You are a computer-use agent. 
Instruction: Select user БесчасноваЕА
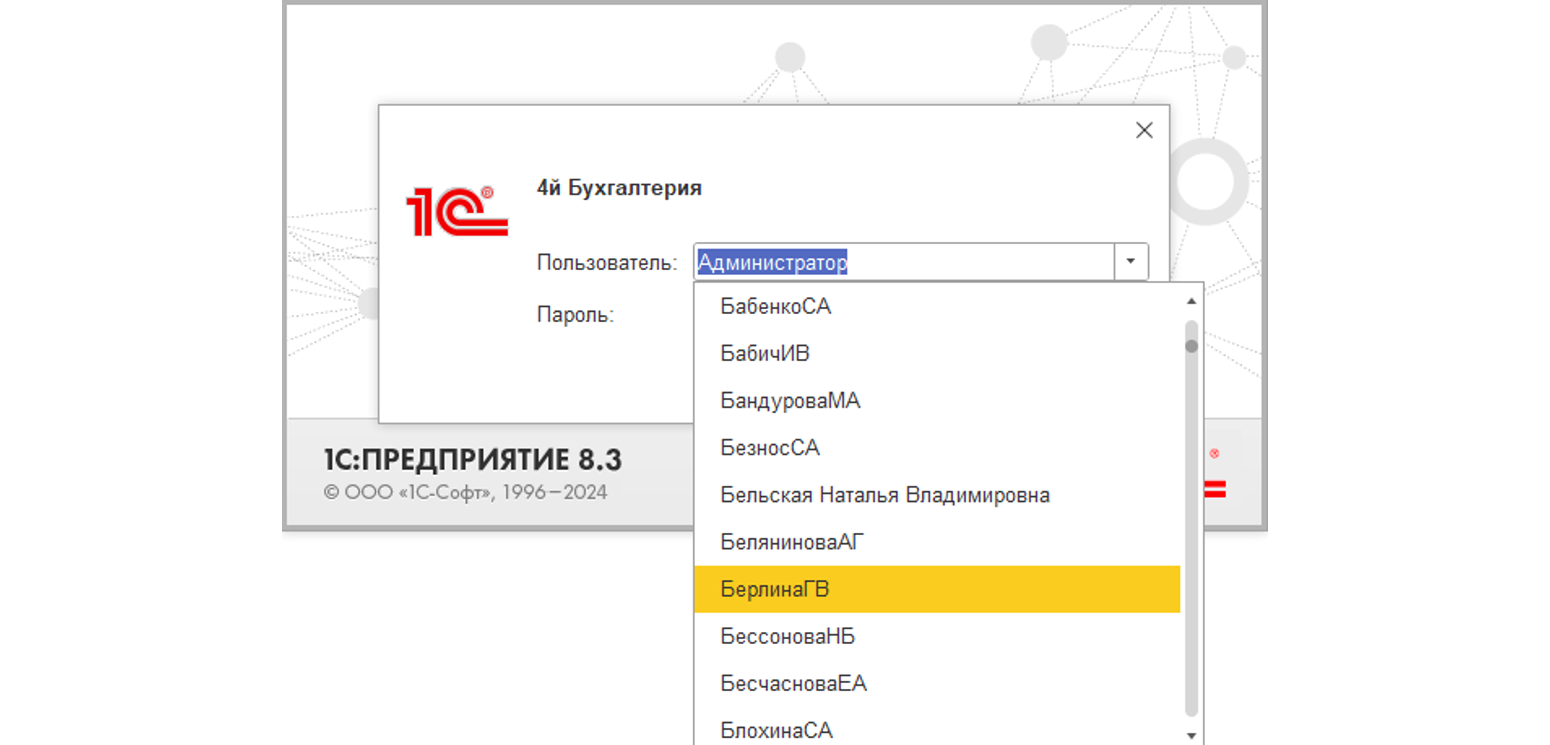point(793,684)
